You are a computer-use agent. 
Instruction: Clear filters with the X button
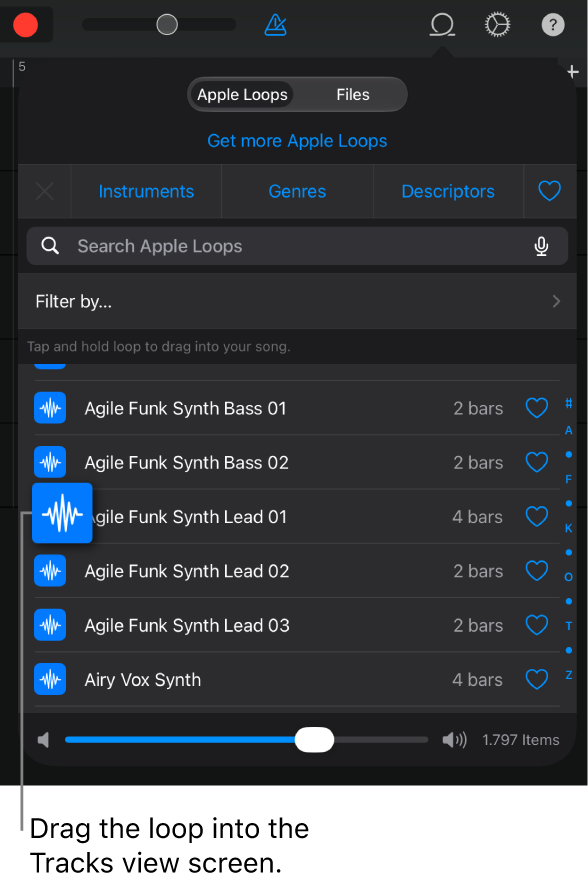point(44,191)
